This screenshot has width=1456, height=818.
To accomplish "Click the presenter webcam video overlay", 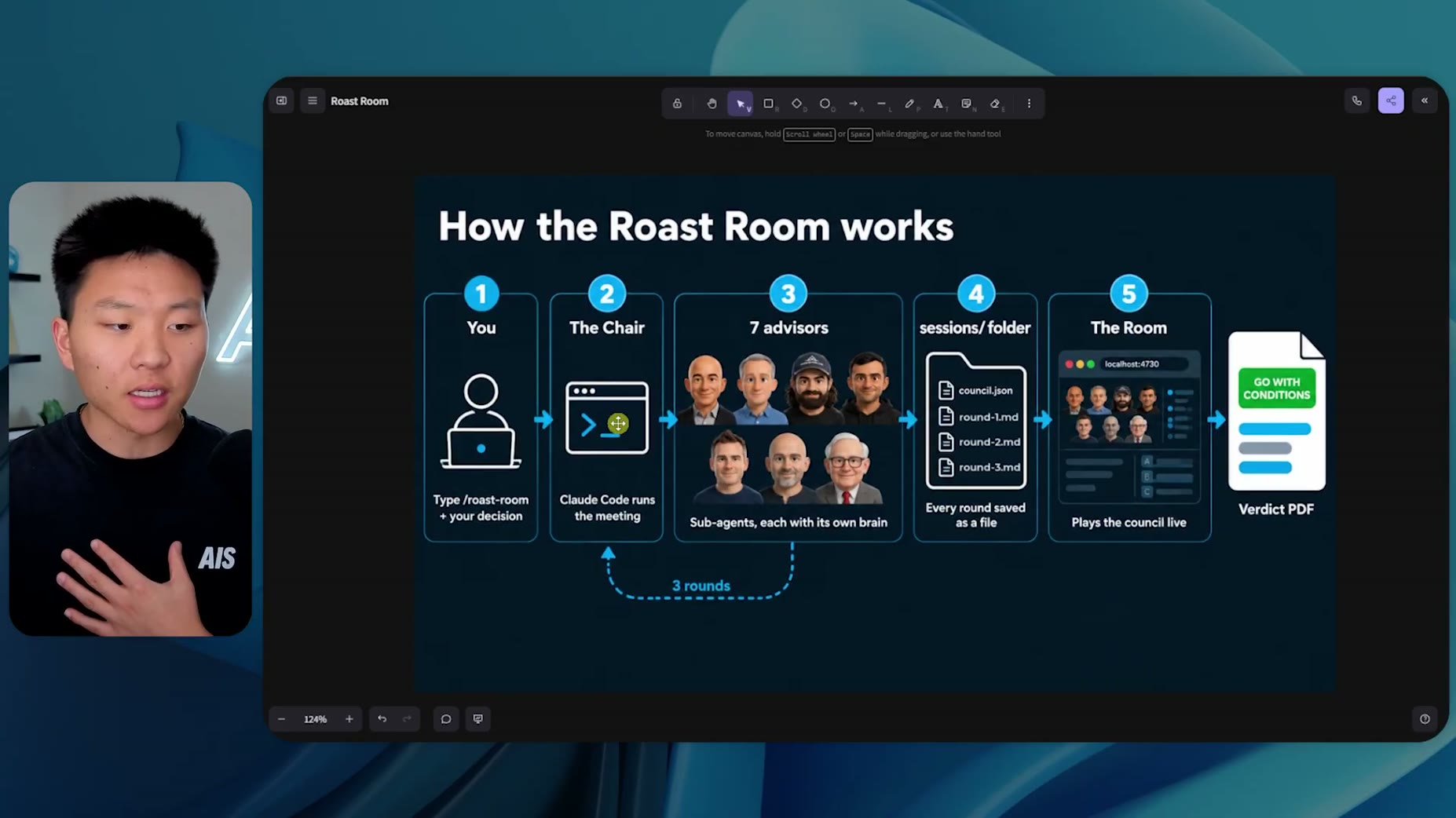I will pyautogui.click(x=130, y=409).
